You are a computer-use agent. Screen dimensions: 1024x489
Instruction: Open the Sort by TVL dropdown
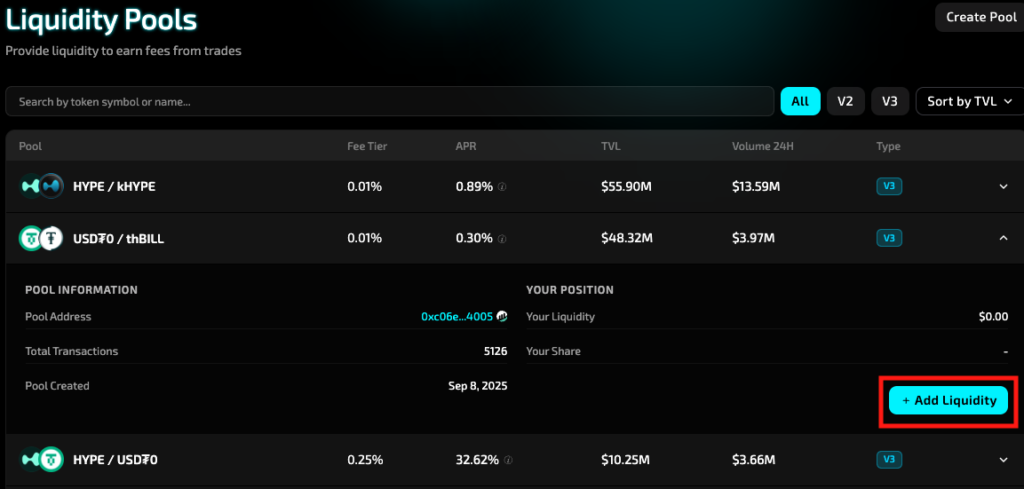click(x=969, y=101)
